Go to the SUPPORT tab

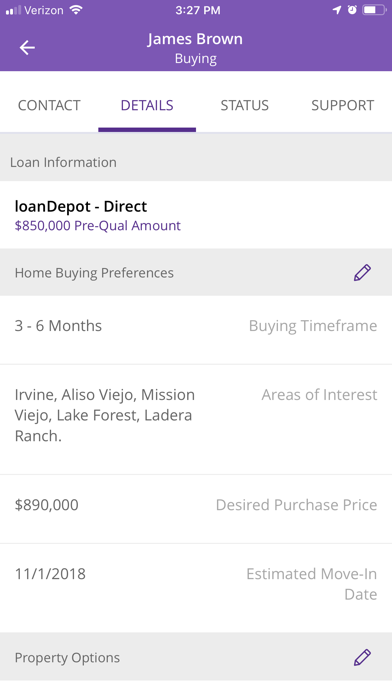pos(342,105)
